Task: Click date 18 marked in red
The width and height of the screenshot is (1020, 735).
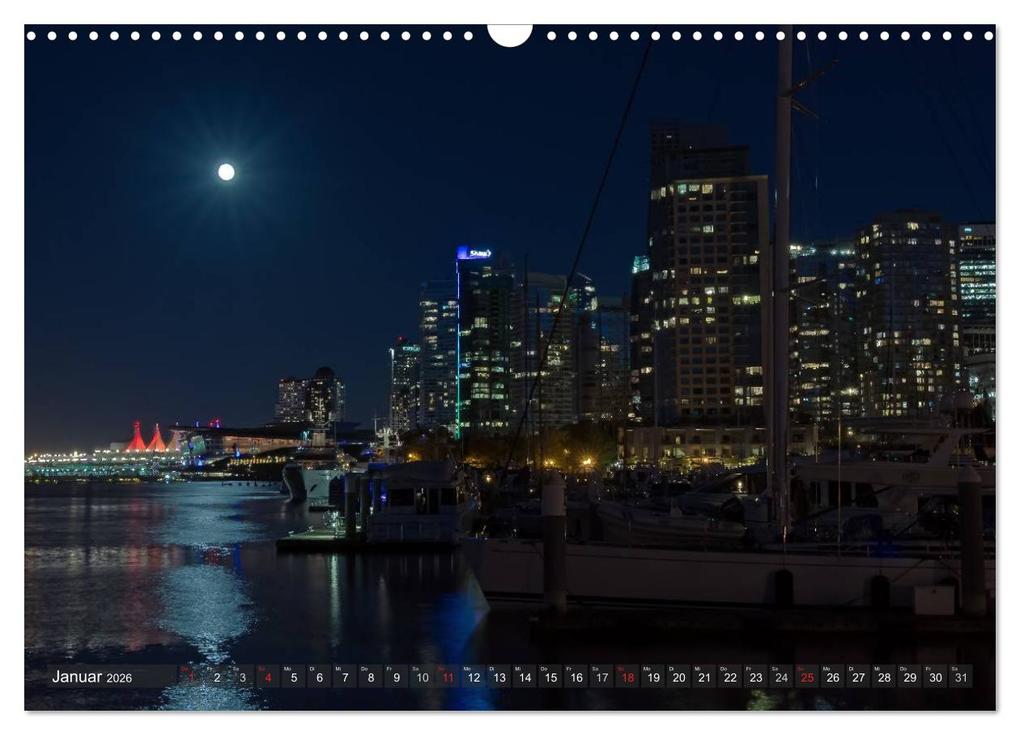Action: pyautogui.click(x=626, y=677)
